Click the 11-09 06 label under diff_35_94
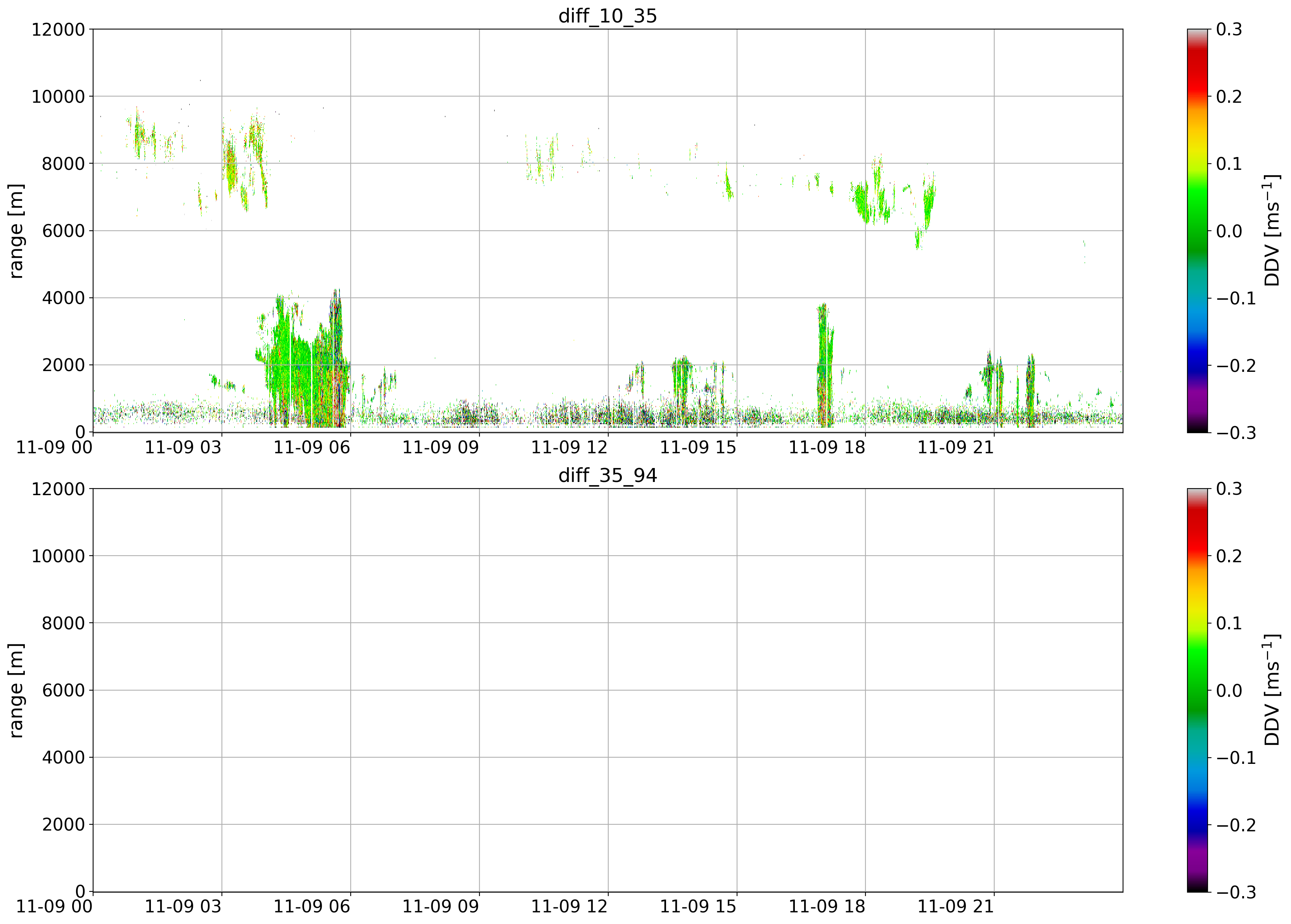This screenshot has height=924, width=1291. [x=312, y=907]
